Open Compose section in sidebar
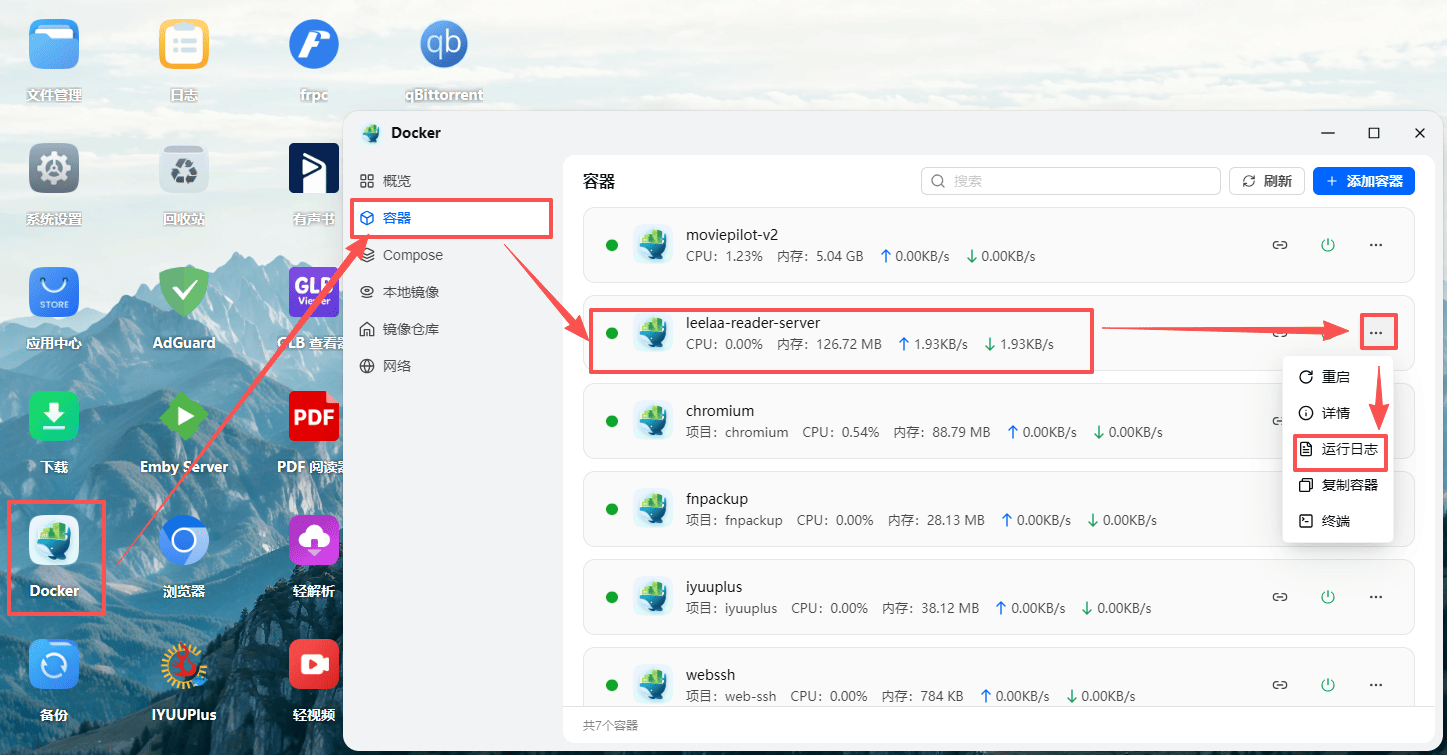This screenshot has width=1447, height=755. [412, 255]
